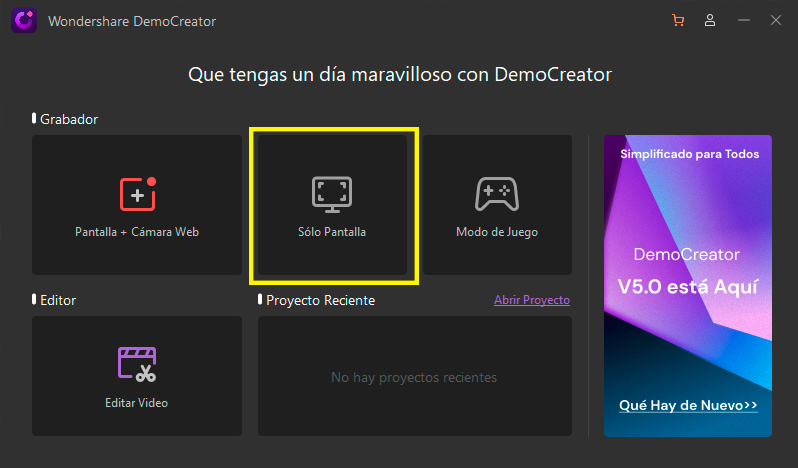Click the Proyecto Reciente section heading
798x468 pixels.
tap(320, 300)
